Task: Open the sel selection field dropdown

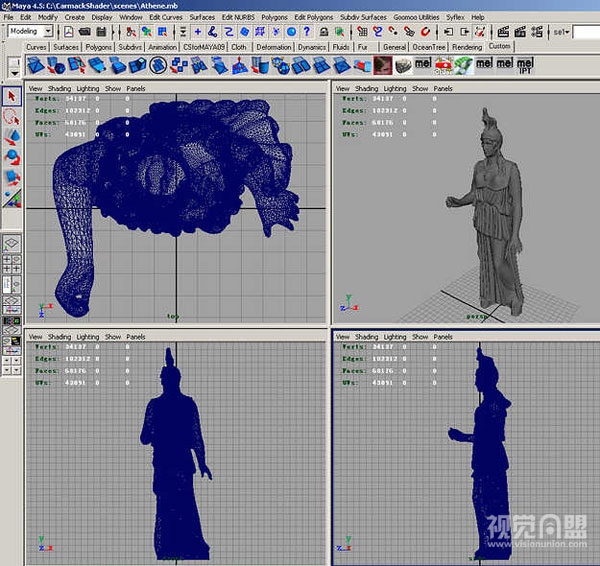Action: tap(562, 32)
